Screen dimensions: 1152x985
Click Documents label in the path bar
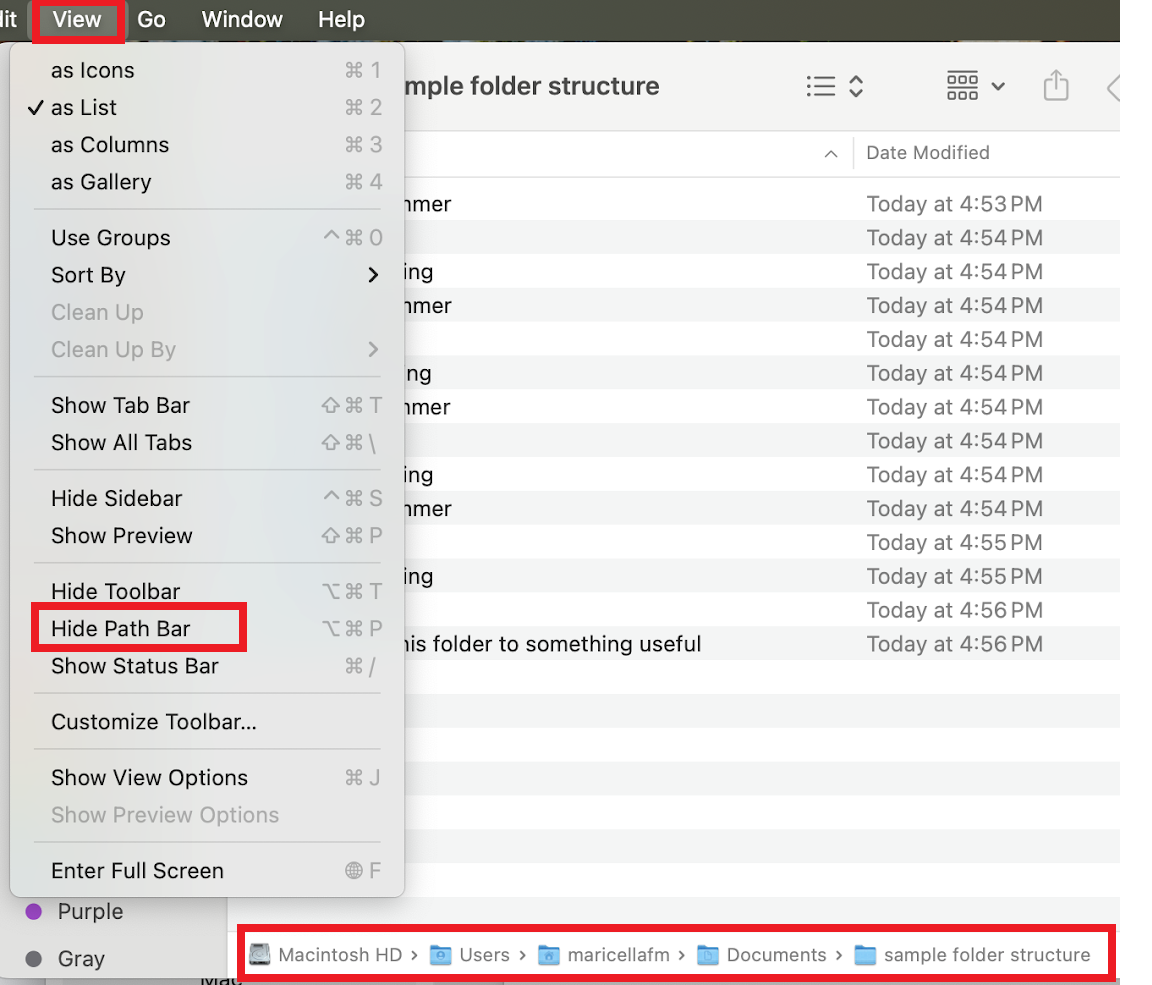point(777,955)
